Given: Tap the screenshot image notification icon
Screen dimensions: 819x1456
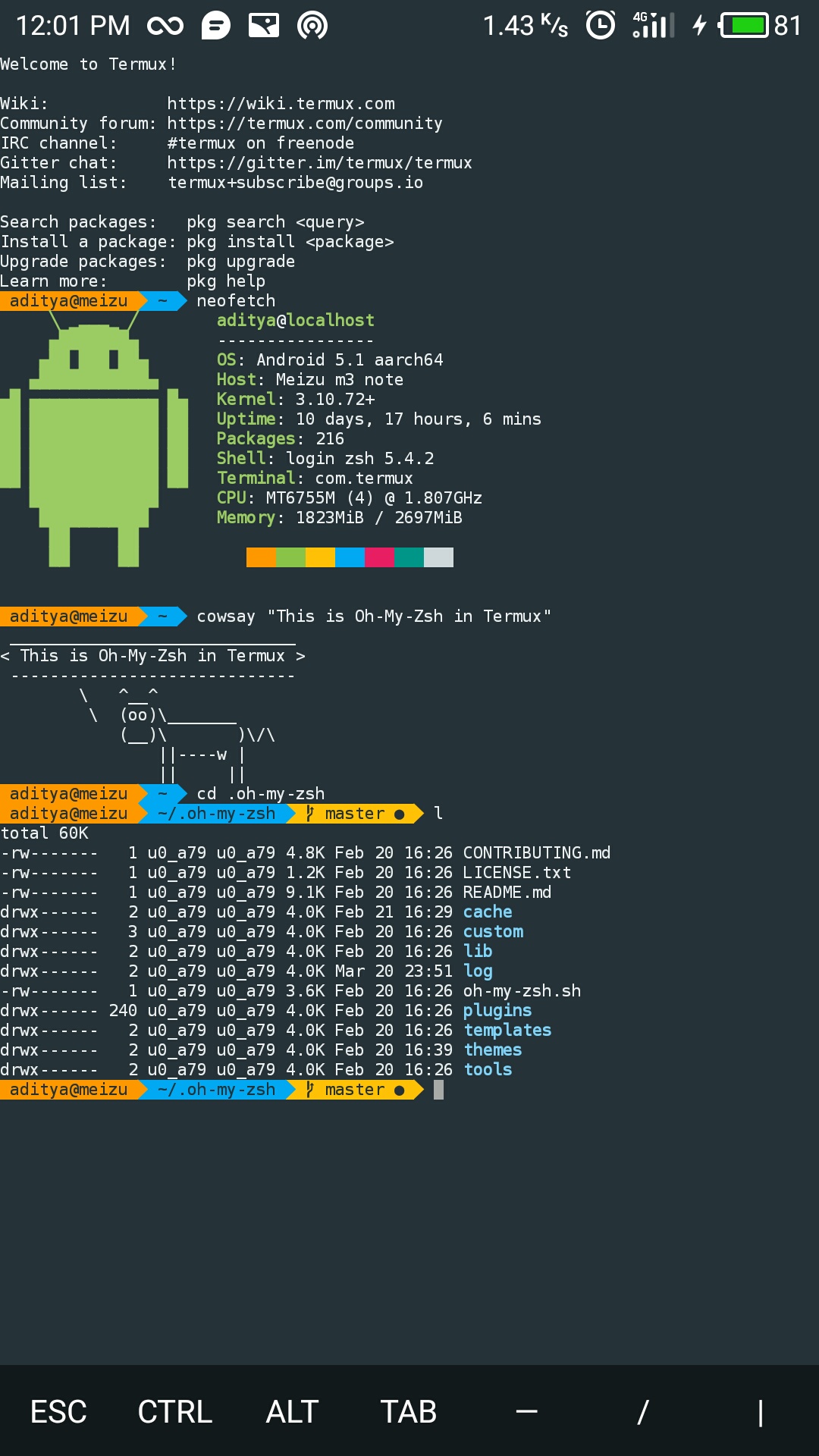Looking at the screenshot, I should 264,26.
